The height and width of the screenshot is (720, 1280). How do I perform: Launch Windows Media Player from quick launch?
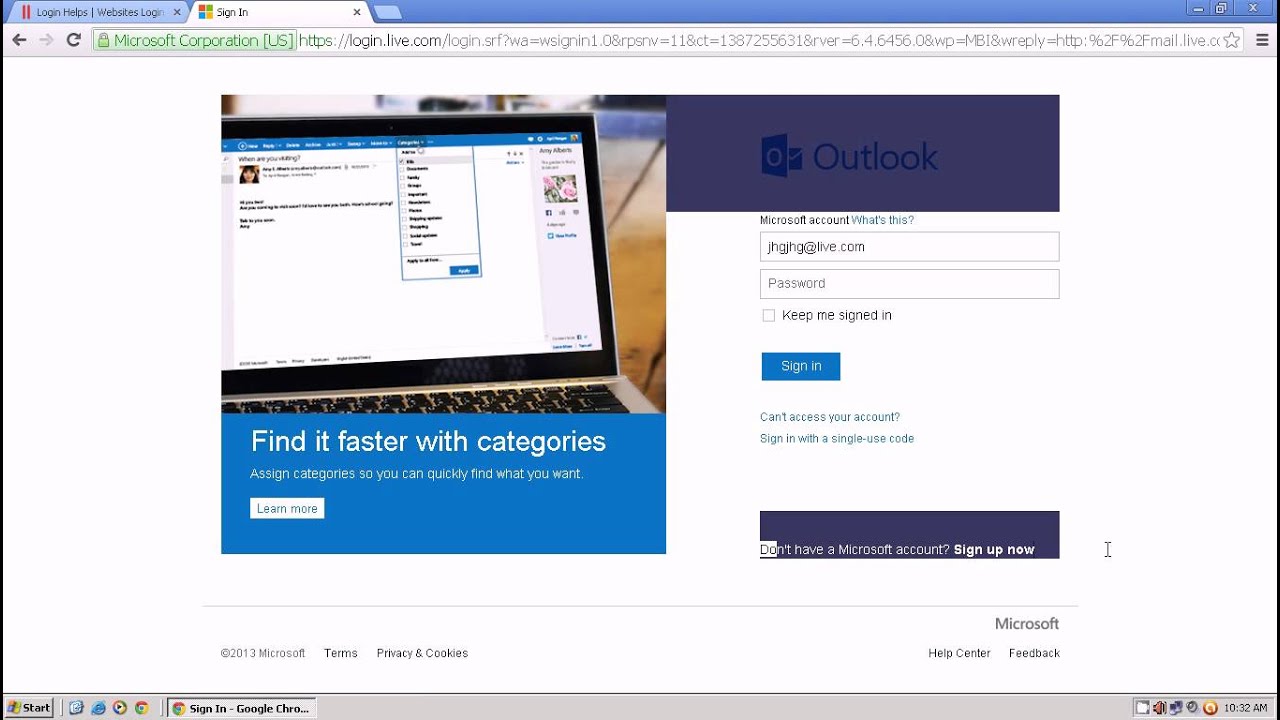click(120, 708)
